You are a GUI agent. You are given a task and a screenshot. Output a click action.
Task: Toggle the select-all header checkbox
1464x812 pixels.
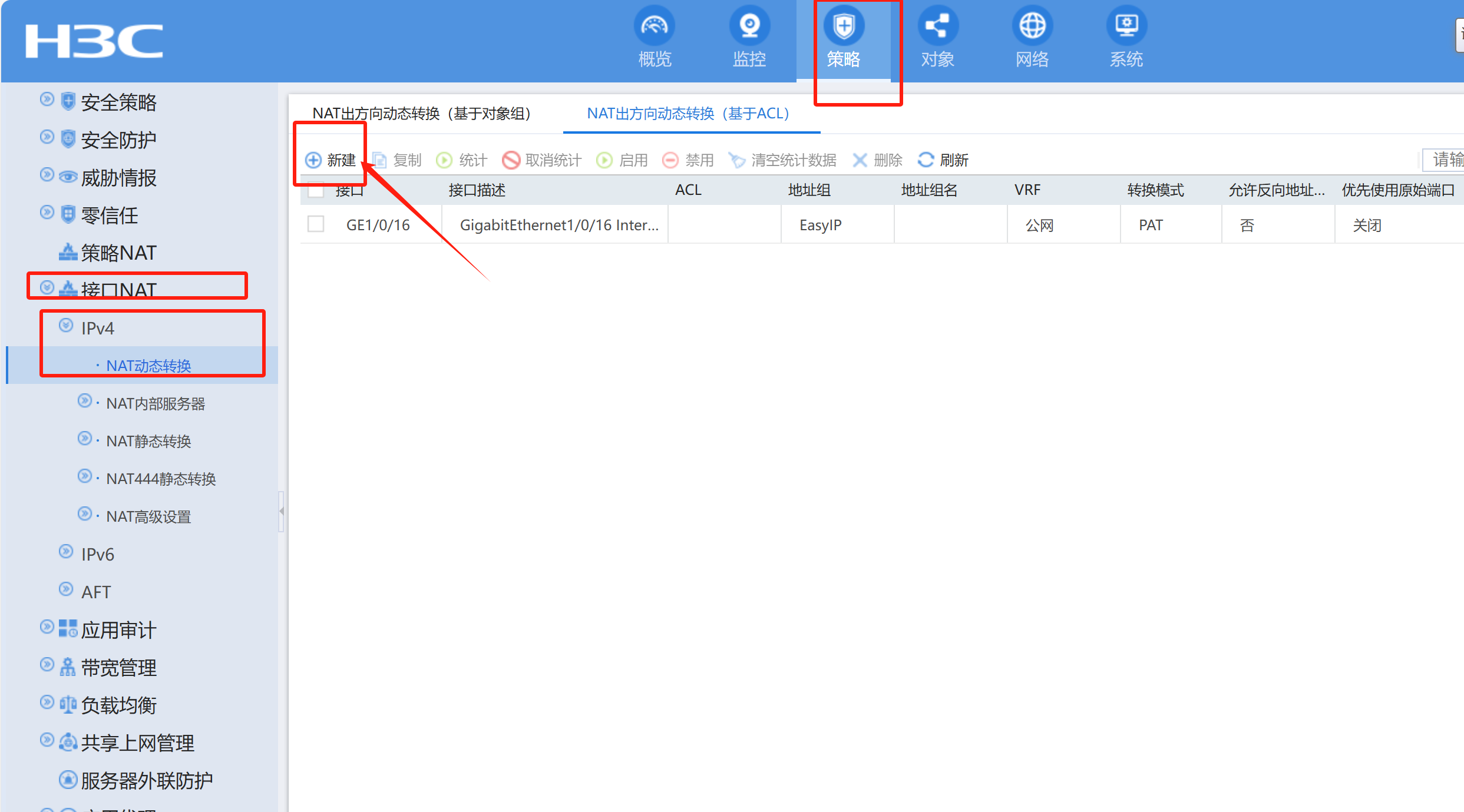pos(316,190)
